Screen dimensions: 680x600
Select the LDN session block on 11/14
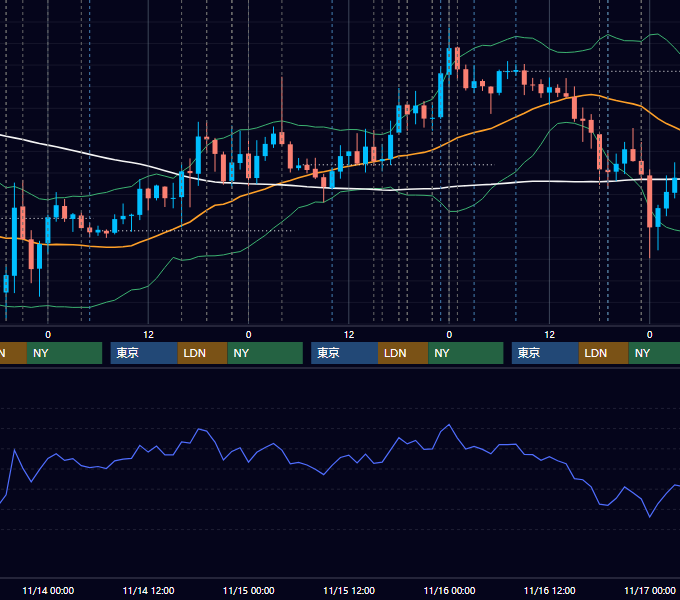[203, 353]
